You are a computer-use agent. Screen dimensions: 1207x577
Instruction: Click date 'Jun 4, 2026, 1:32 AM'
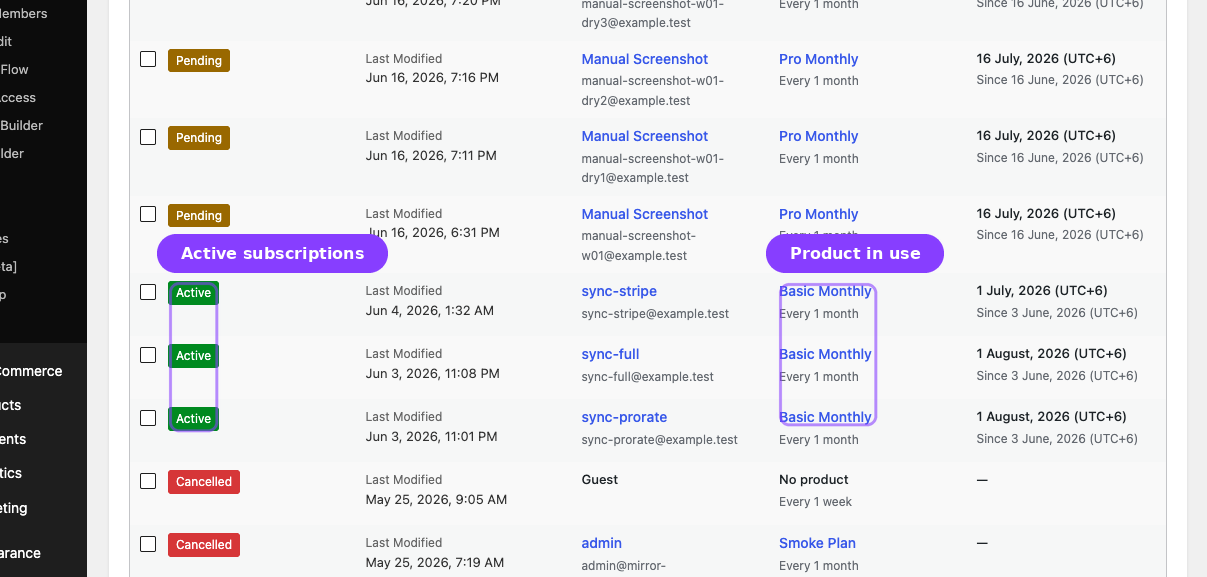(430, 310)
